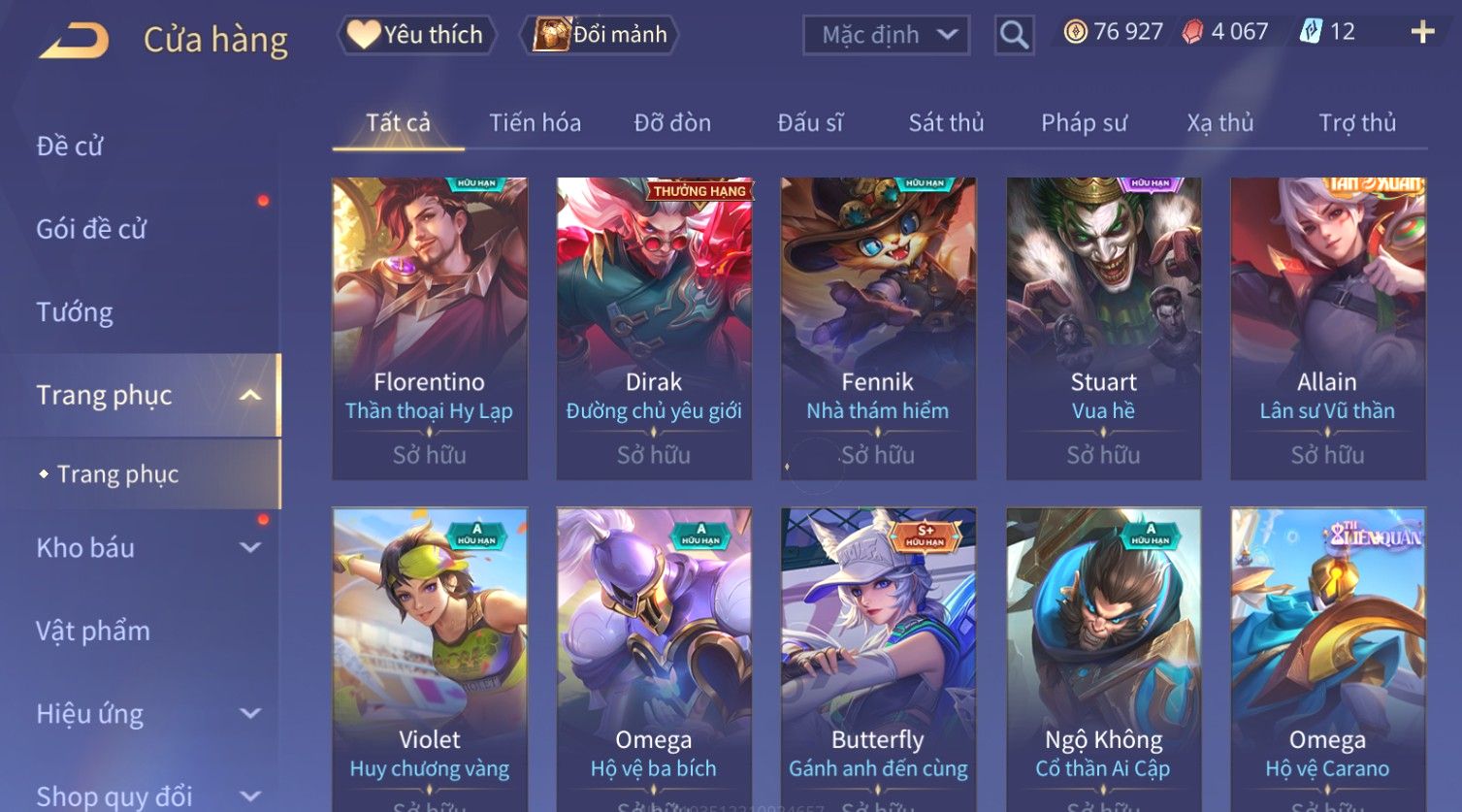Expand the Kho báu sidebar section

pos(250,547)
